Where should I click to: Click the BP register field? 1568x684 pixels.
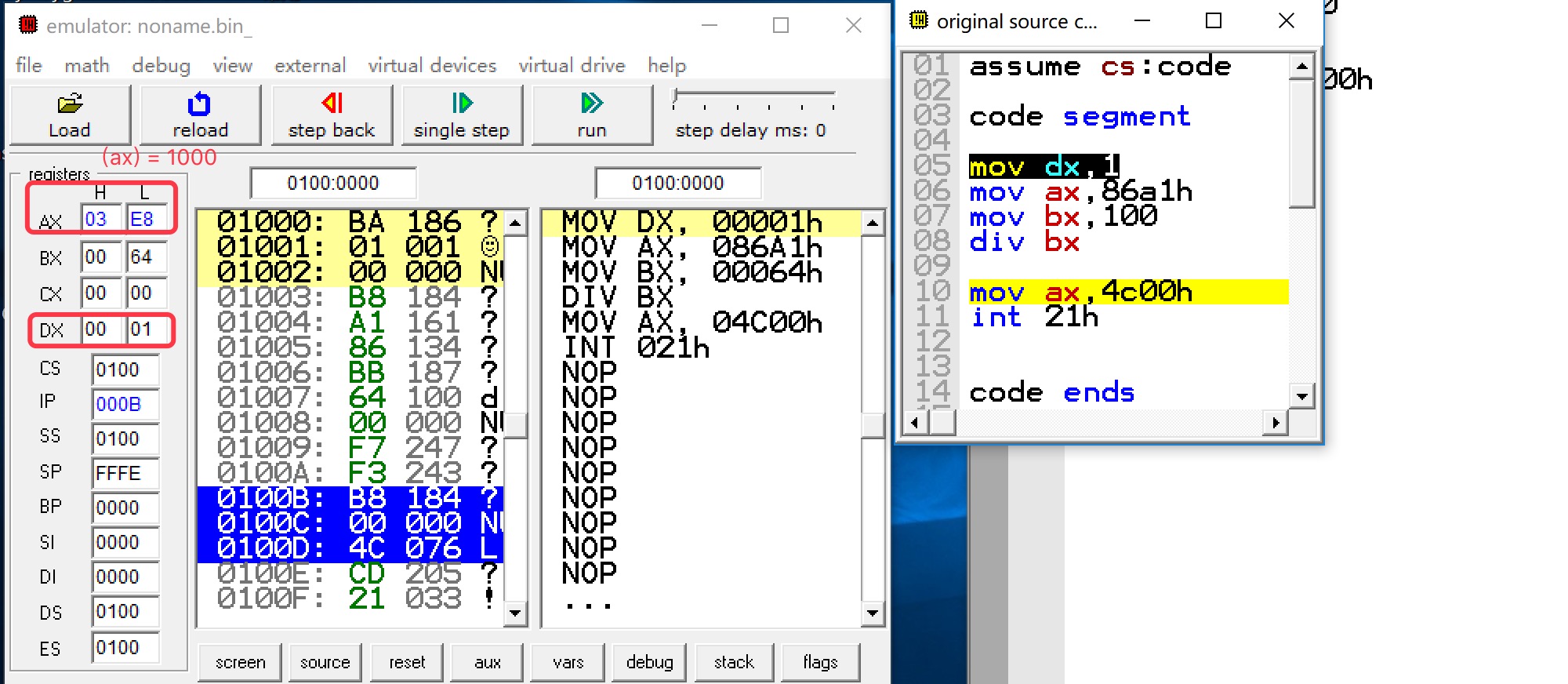click(125, 508)
